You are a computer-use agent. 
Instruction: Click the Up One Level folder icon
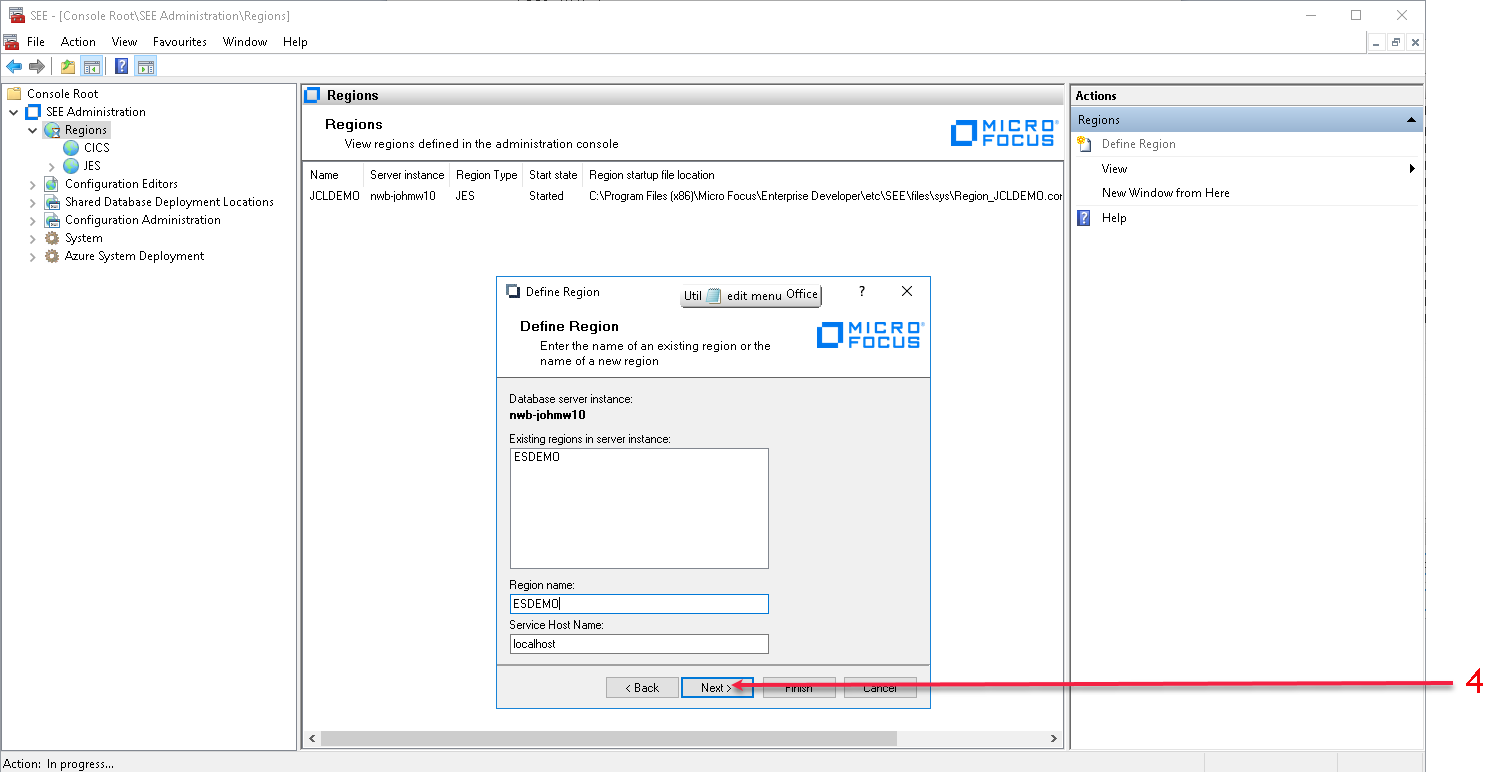point(67,67)
